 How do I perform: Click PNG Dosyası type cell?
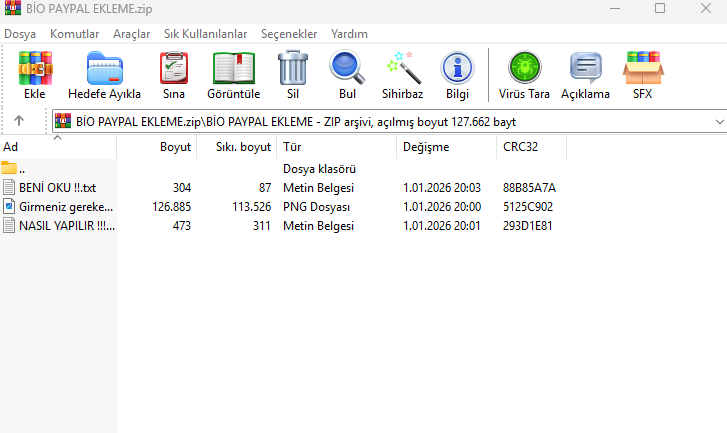tap(317, 207)
